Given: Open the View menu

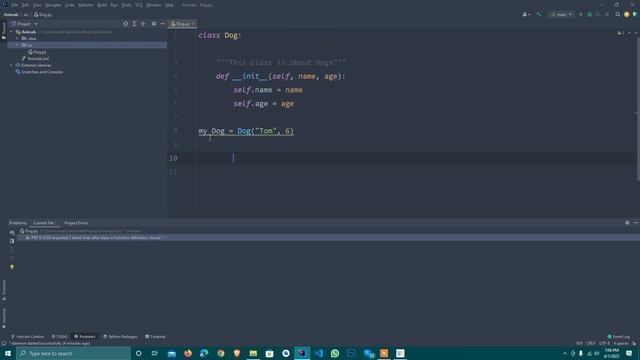Looking at the screenshot, I should pos(37,5).
